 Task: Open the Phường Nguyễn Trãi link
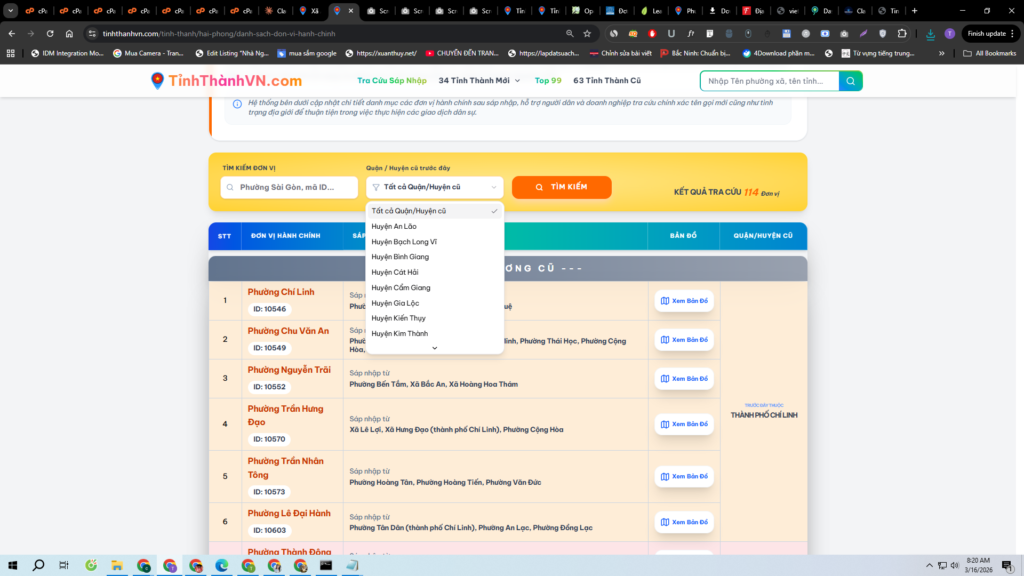(x=289, y=369)
